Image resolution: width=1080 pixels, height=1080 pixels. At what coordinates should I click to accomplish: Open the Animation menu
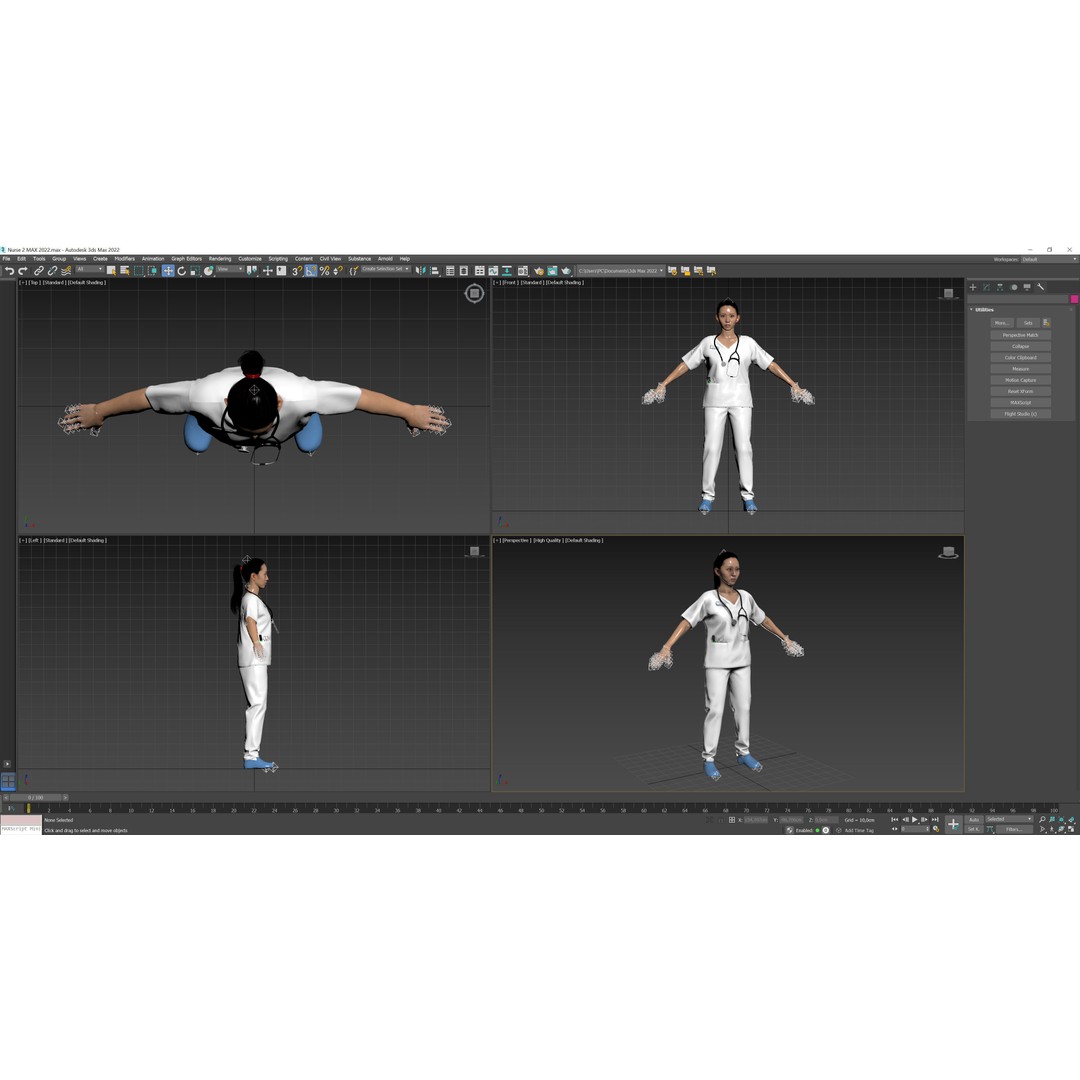[153, 259]
